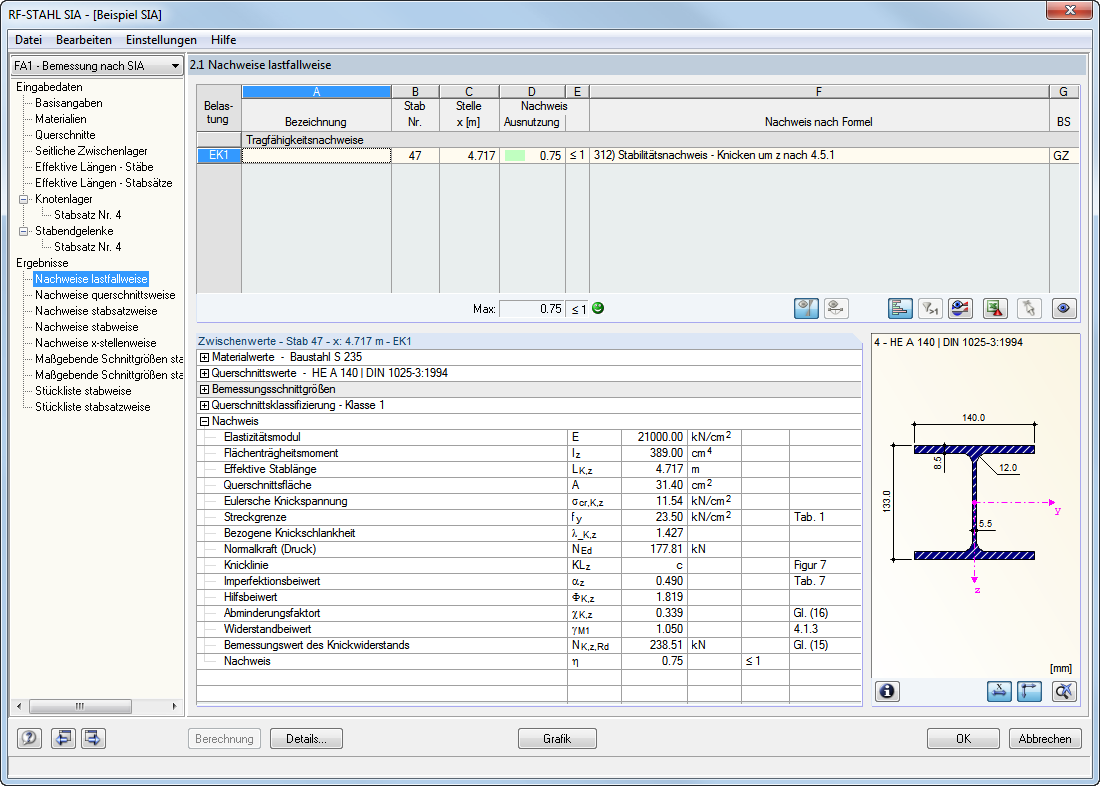Image resolution: width=1100 pixels, height=786 pixels.
Task: Open the FA1 - Bemessung nach SIA dropdown
Action: (x=97, y=65)
